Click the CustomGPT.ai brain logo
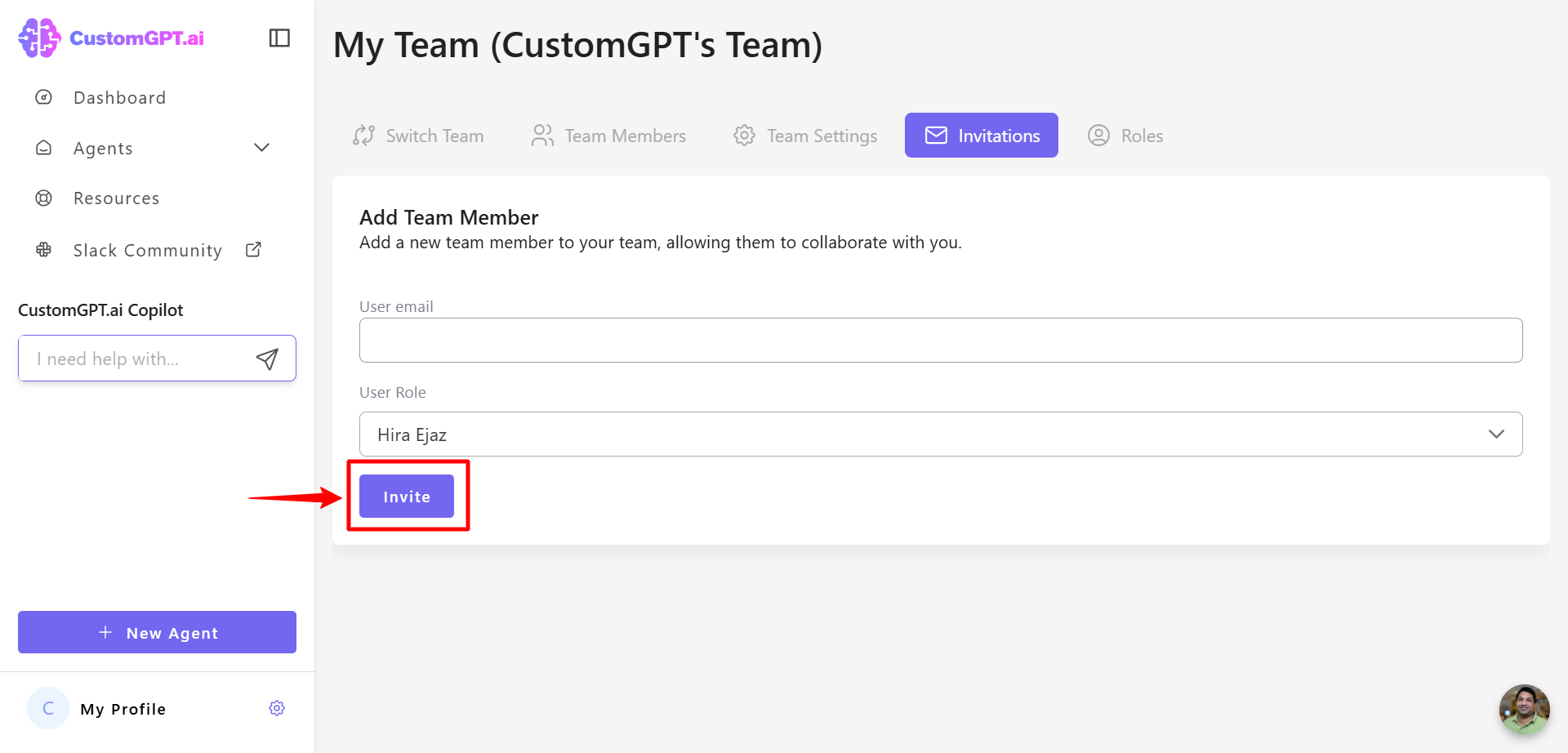 [x=39, y=38]
